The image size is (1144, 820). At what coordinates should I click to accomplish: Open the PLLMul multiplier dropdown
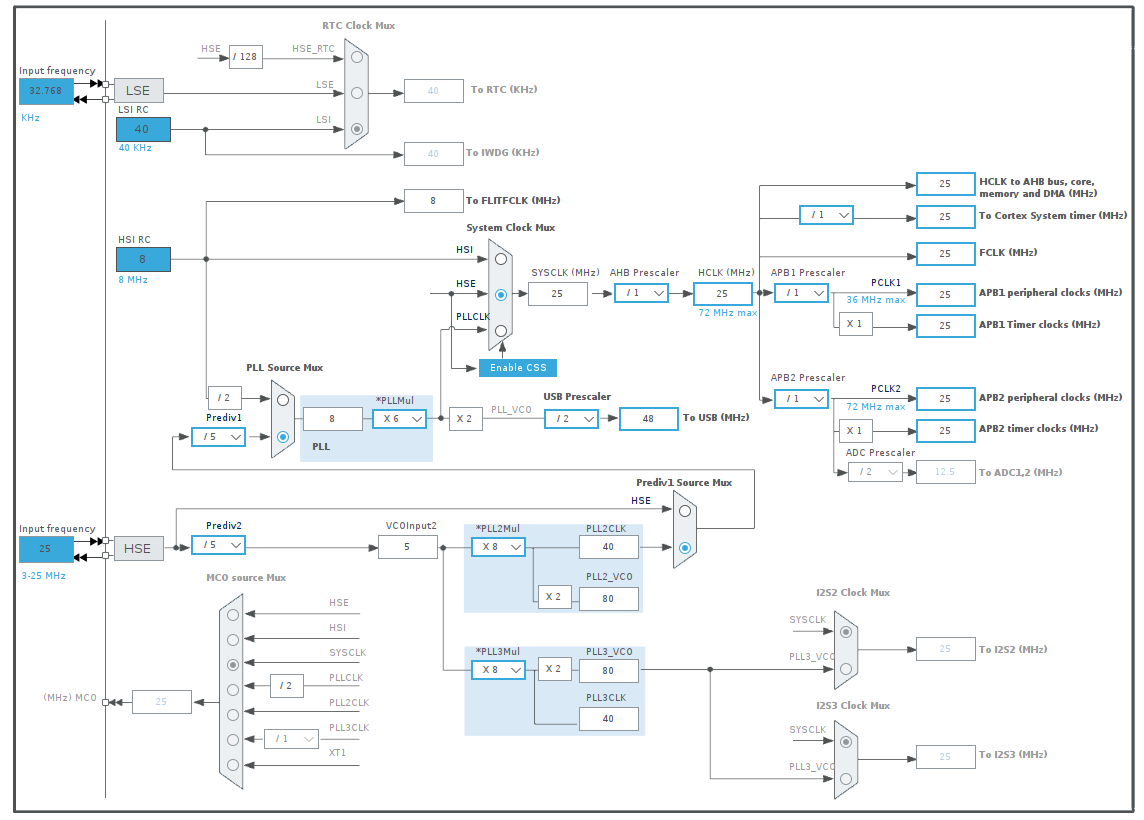pyautogui.click(x=399, y=418)
